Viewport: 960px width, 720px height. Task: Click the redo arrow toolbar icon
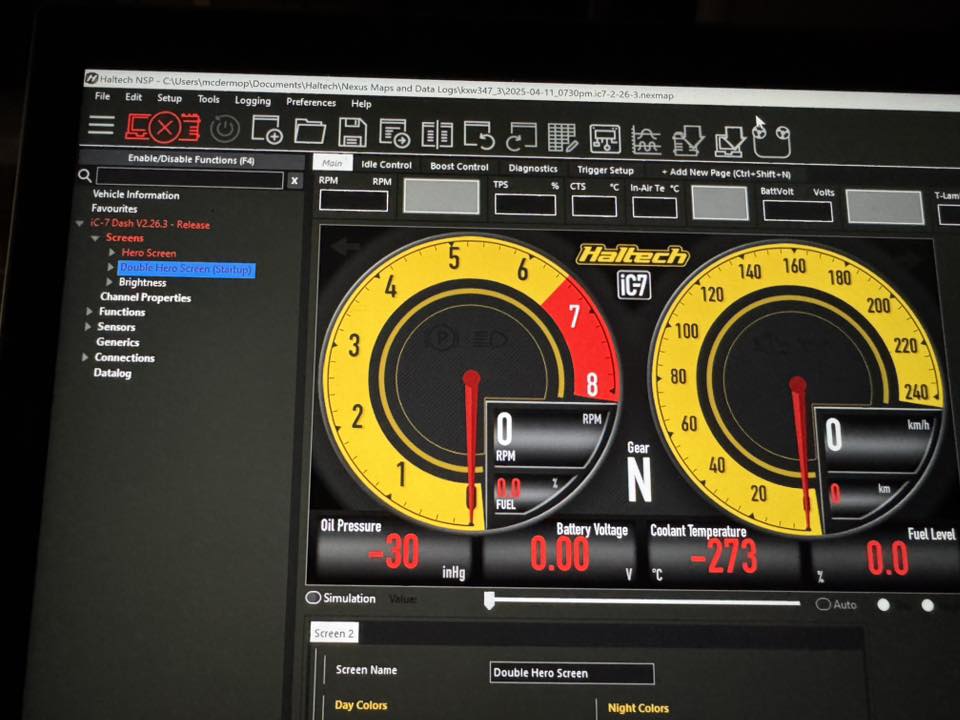tap(521, 137)
